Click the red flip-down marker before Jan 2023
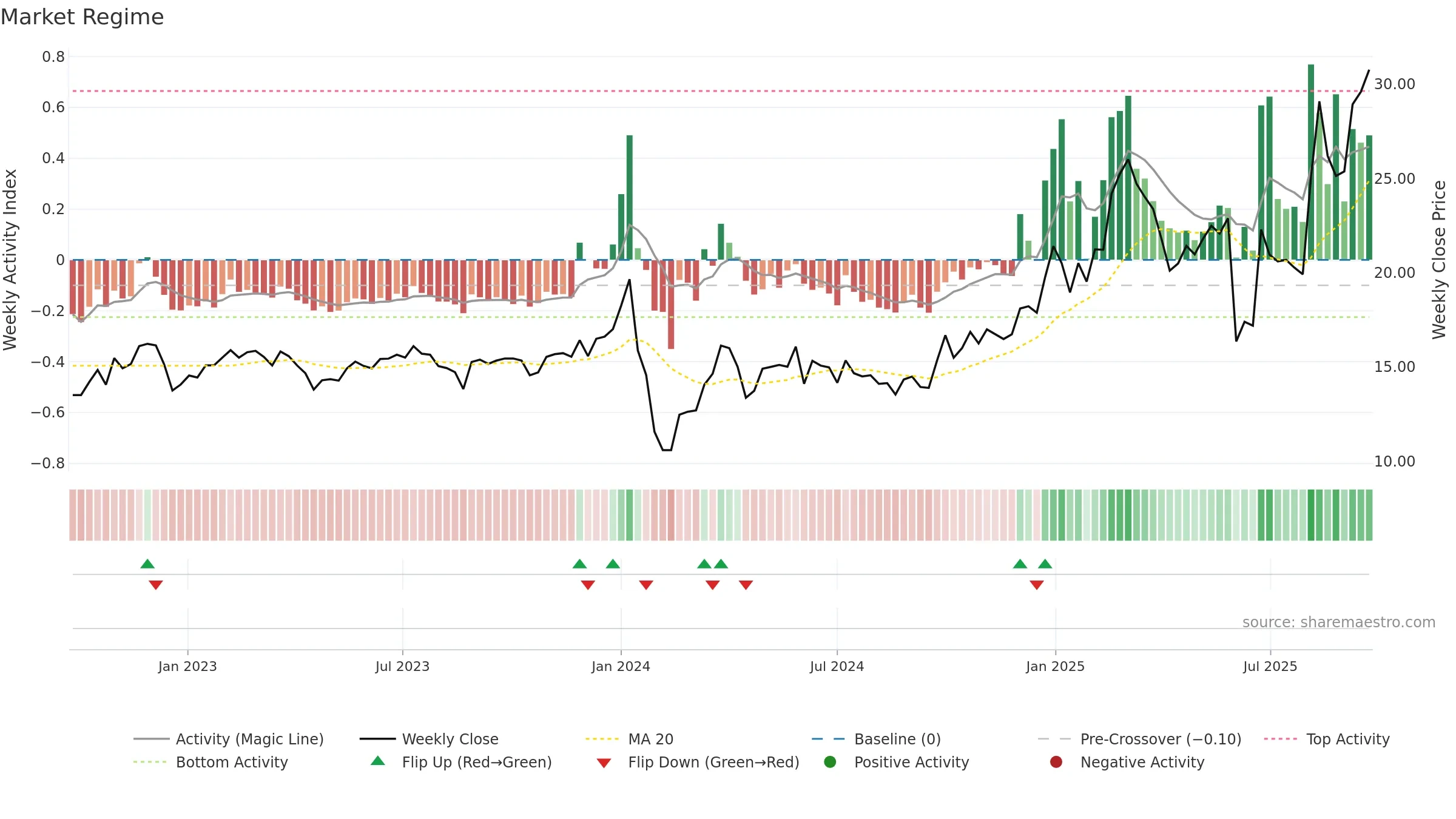1456x819 pixels. 156,585
